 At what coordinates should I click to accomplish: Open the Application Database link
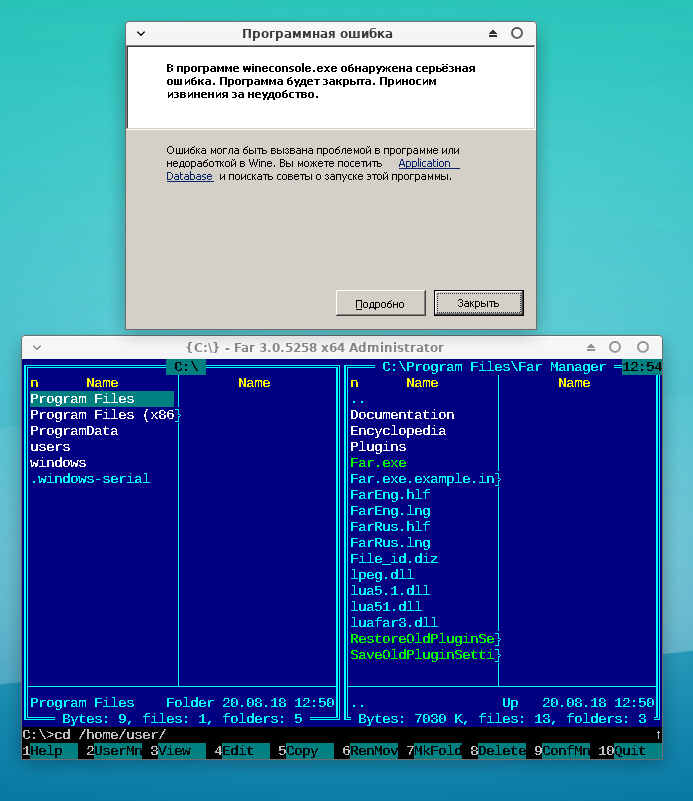428,163
